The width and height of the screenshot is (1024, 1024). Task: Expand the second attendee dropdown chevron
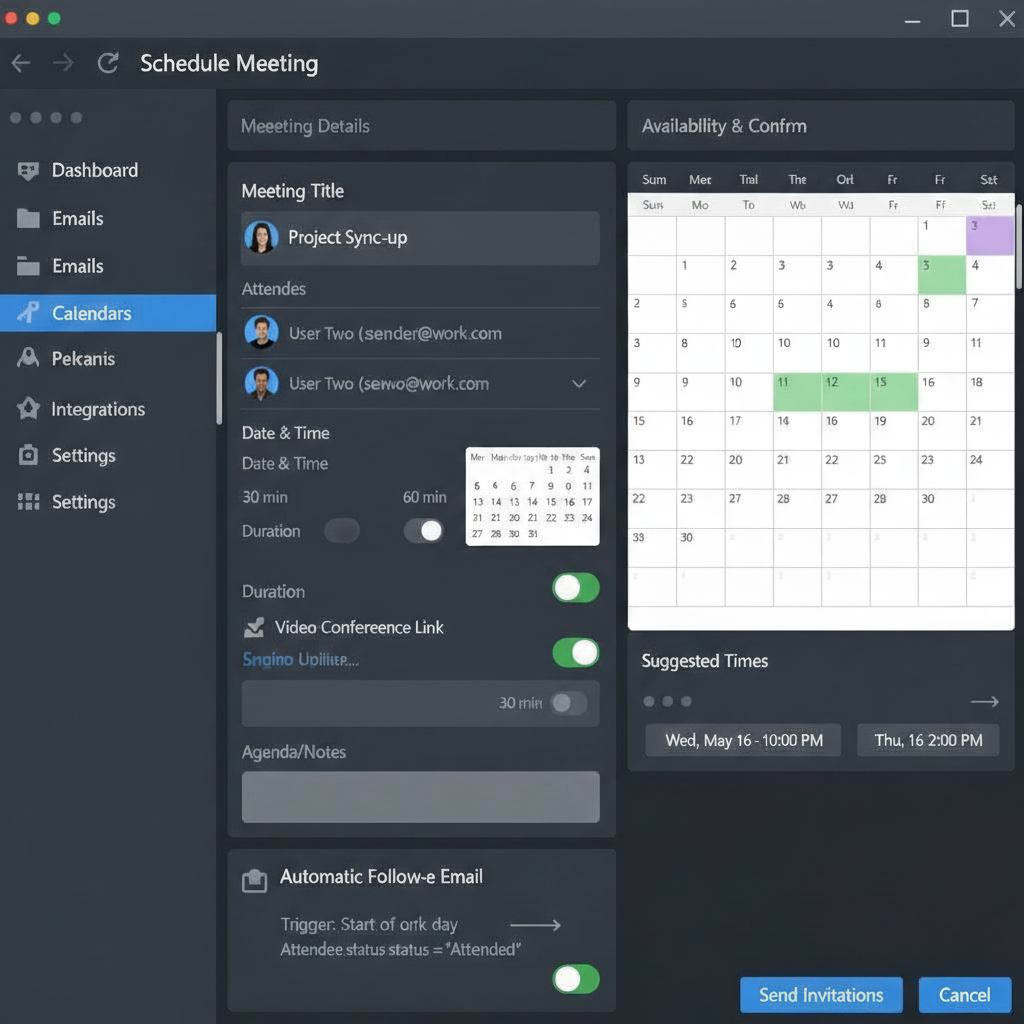578,384
